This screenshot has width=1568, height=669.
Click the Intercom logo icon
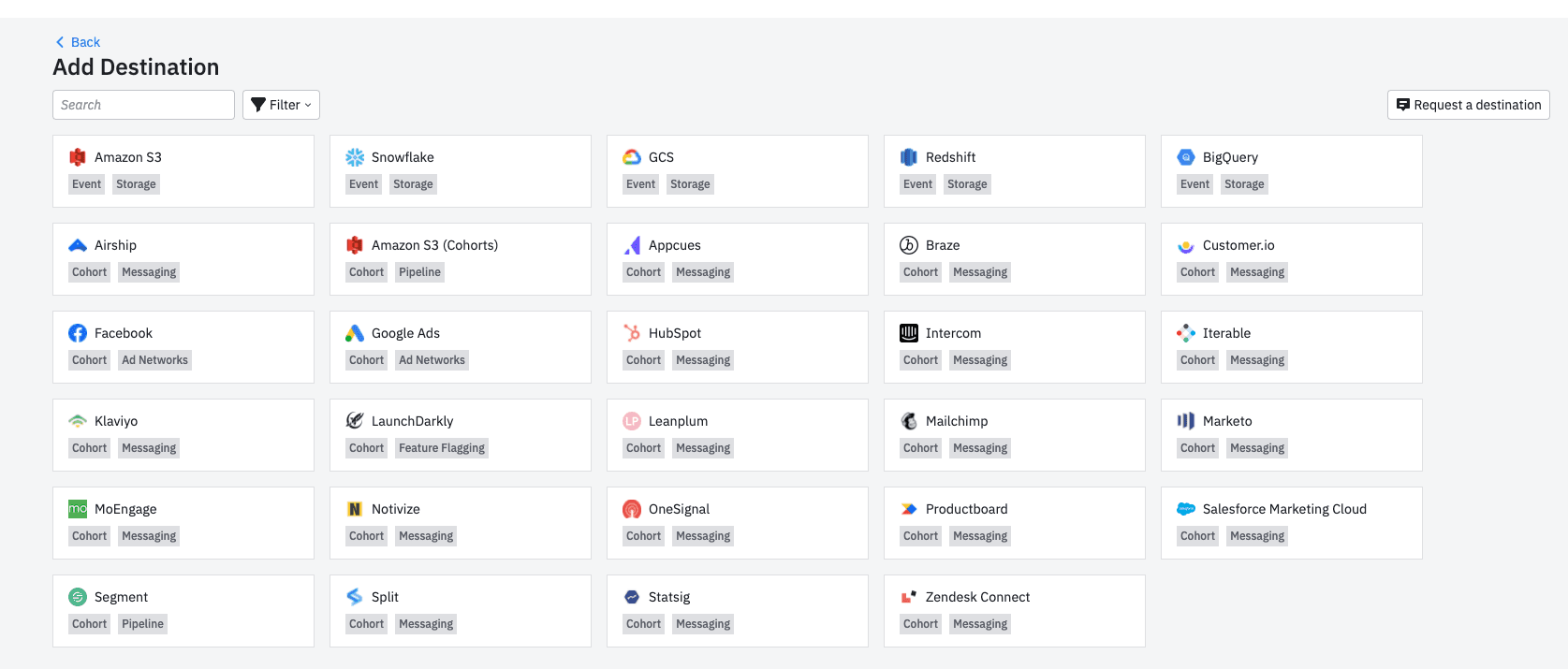[x=909, y=333]
